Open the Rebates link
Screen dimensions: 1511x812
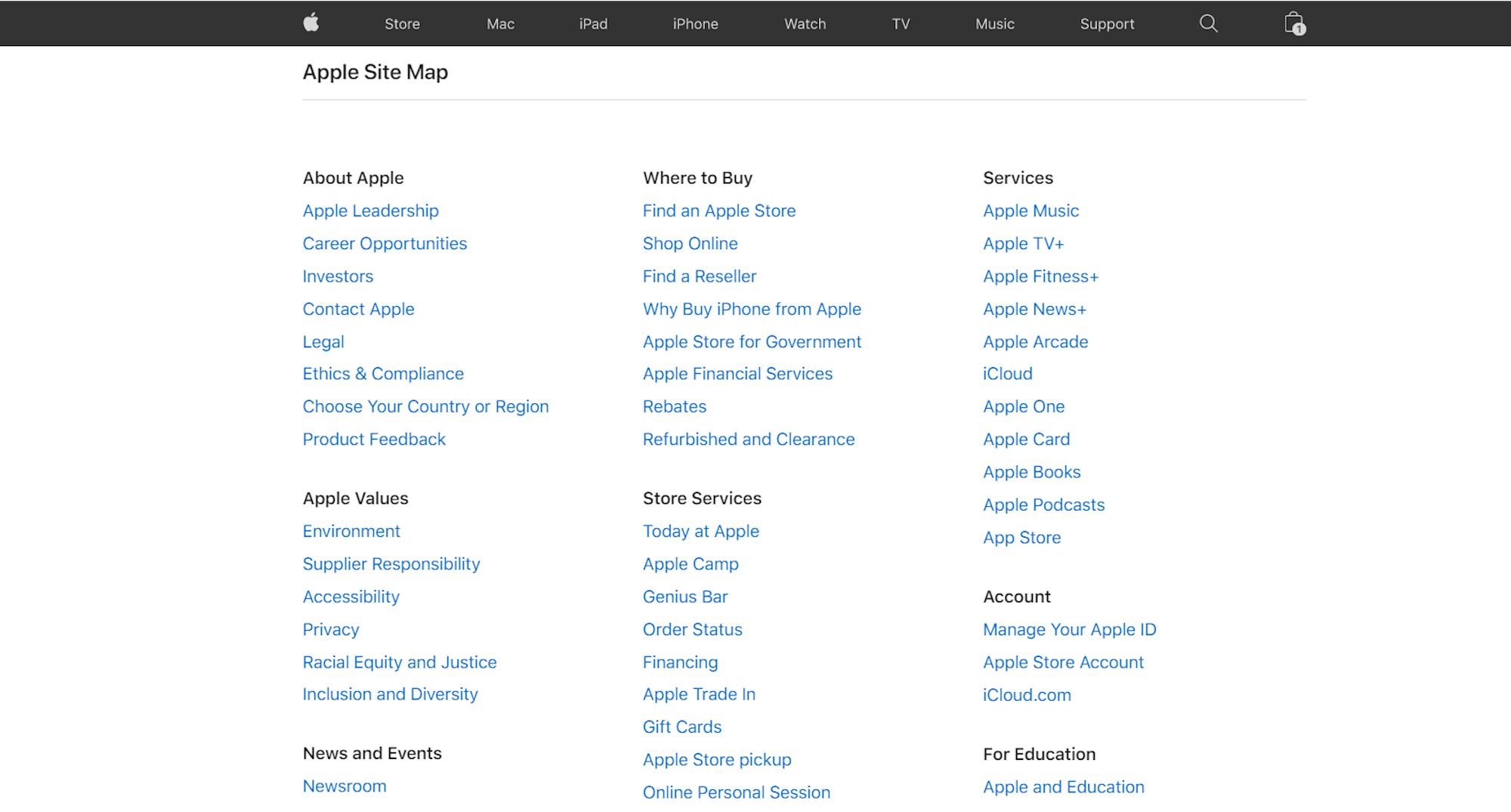(675, 406)
